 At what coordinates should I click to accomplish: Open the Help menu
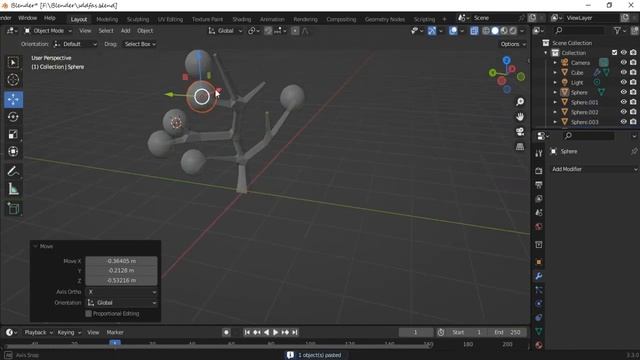pos(50,18)
